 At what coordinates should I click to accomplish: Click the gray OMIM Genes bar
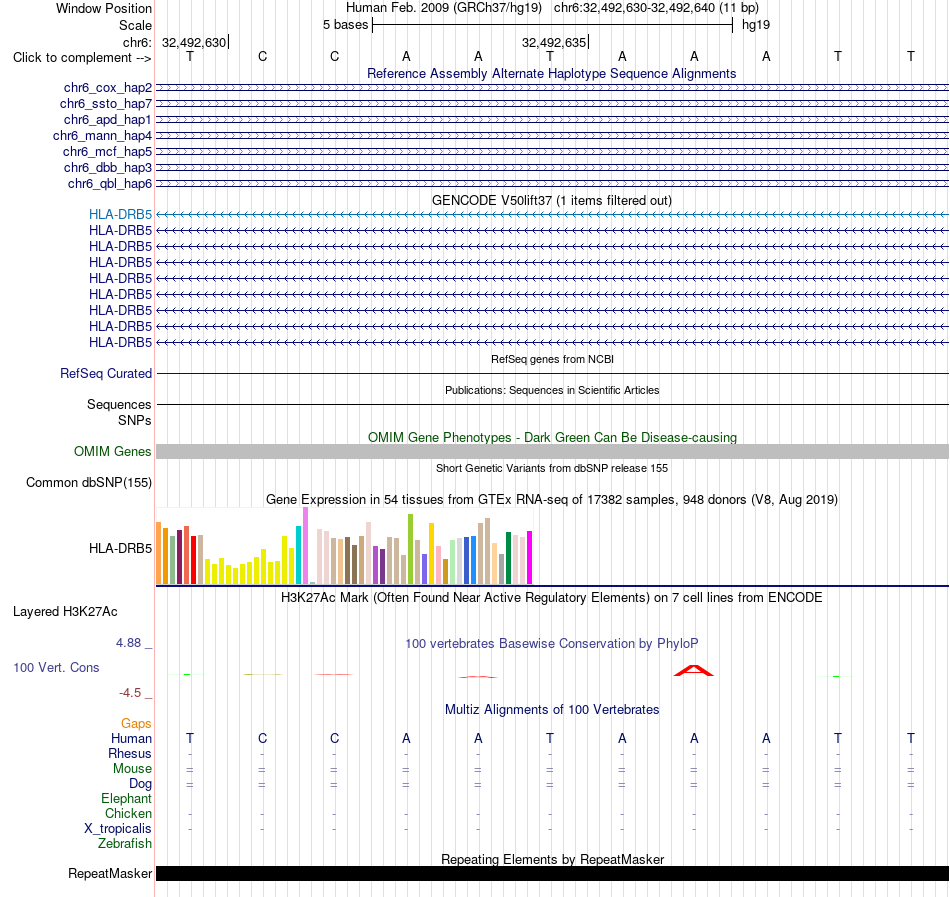click(x=552, y=451)
